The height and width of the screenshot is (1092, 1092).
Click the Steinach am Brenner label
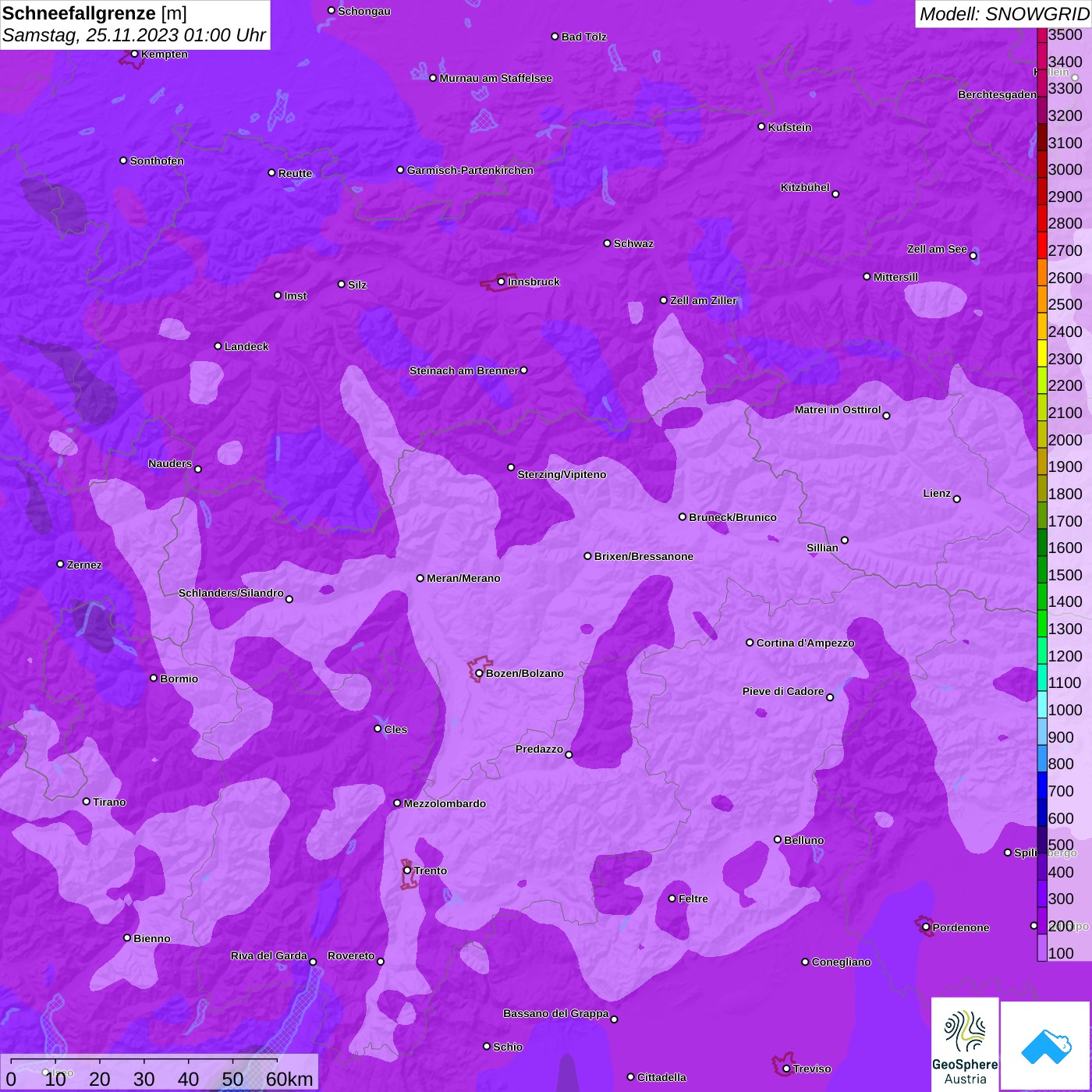click(x=463, y=370)
